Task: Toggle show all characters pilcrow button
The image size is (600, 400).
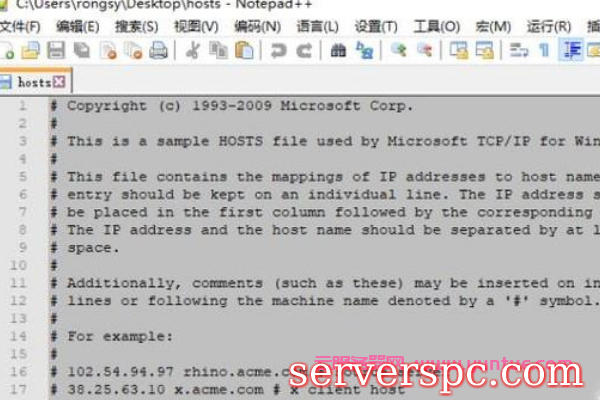Action: (x=544, y=51)
